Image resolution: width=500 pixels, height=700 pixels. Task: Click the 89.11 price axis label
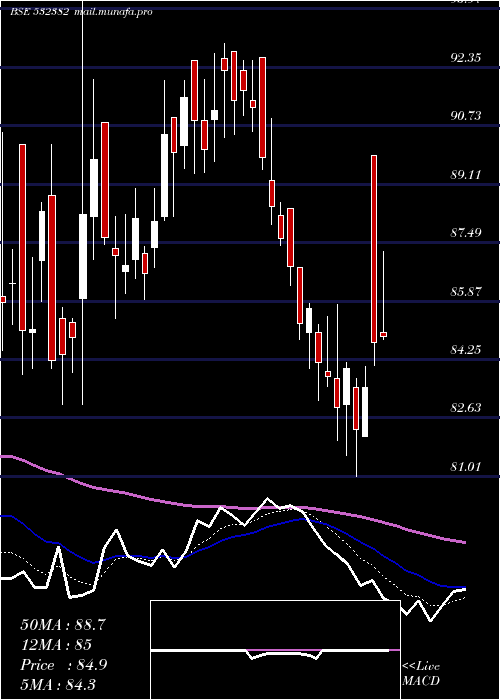[x=466, y=175]
